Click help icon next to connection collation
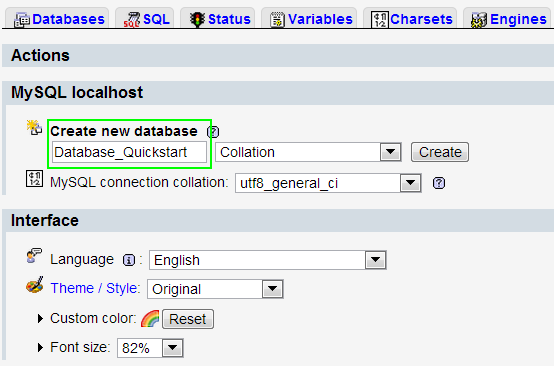The image size is (554, 366). (439, 183)
